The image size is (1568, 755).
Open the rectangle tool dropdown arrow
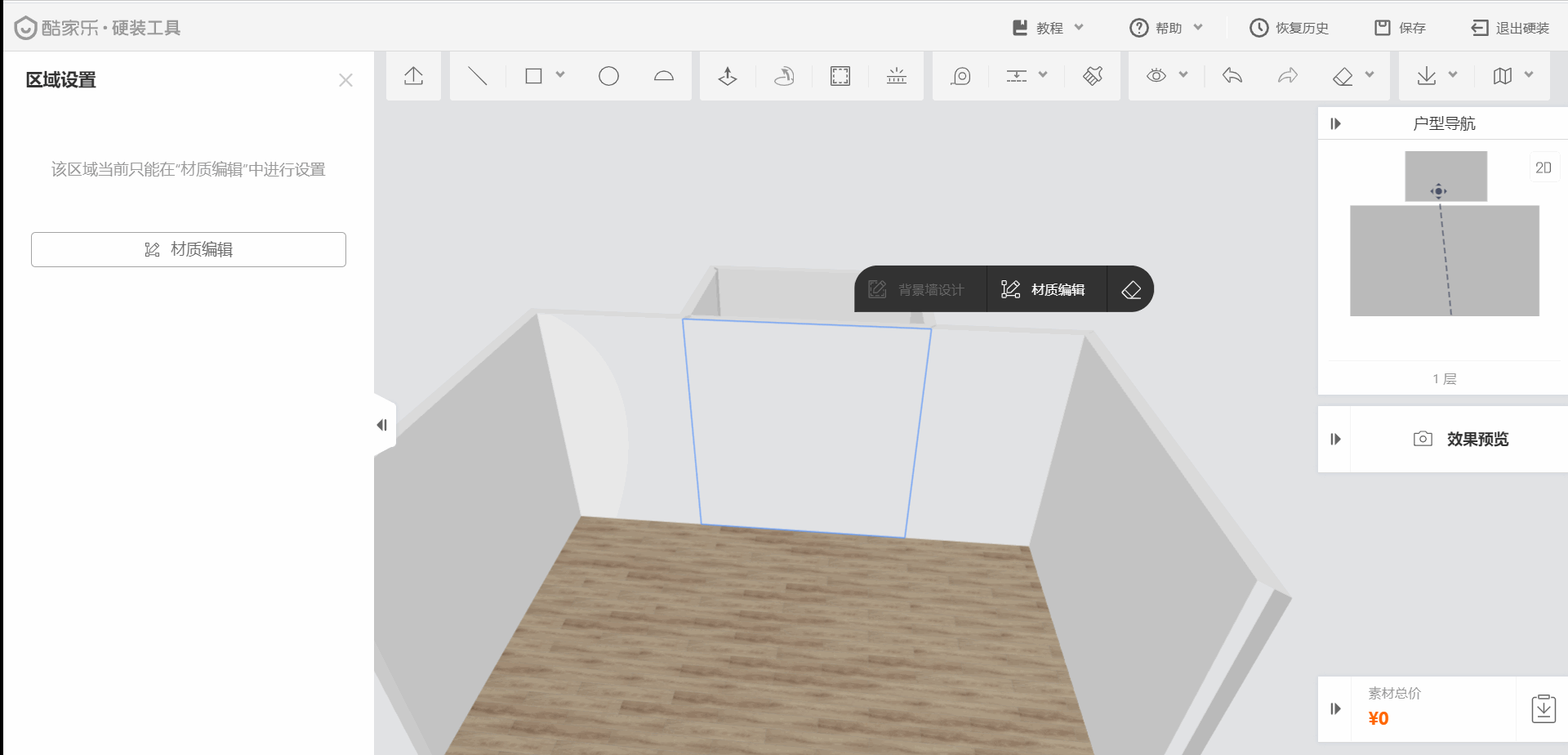[x=560, y=75]
